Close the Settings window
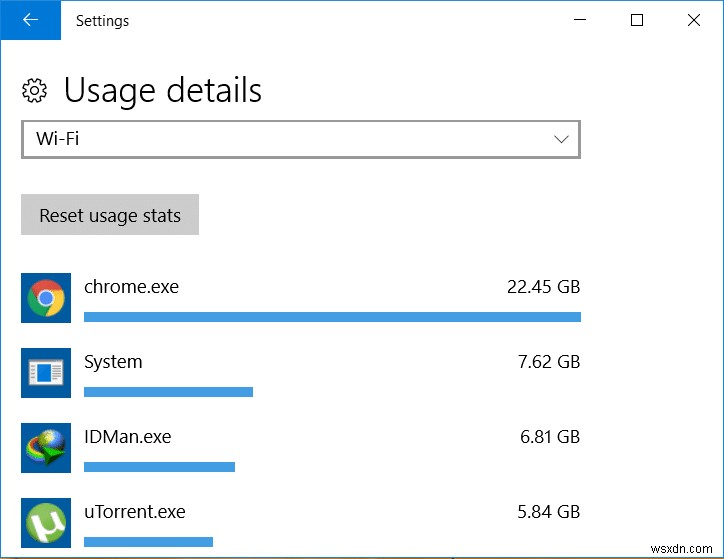Viewport: 724px width, 559px height. 694,20
